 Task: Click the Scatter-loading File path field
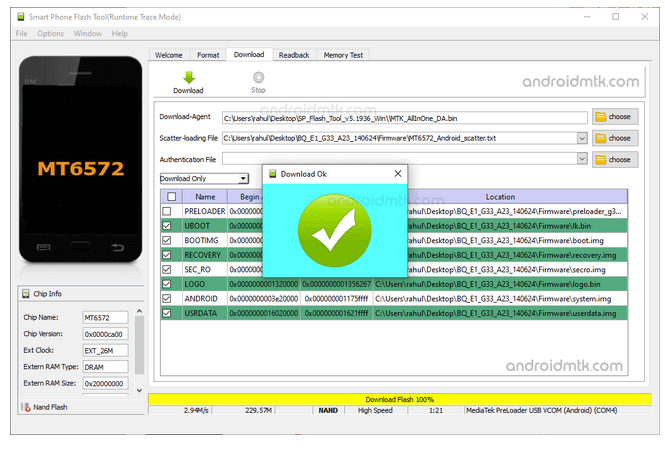(x=399, y=138)
